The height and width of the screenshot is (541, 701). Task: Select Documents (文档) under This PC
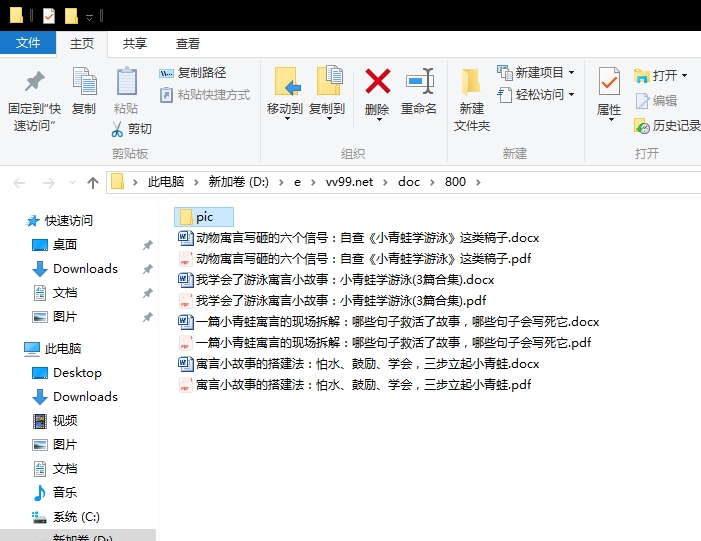(x=55, y=469)
